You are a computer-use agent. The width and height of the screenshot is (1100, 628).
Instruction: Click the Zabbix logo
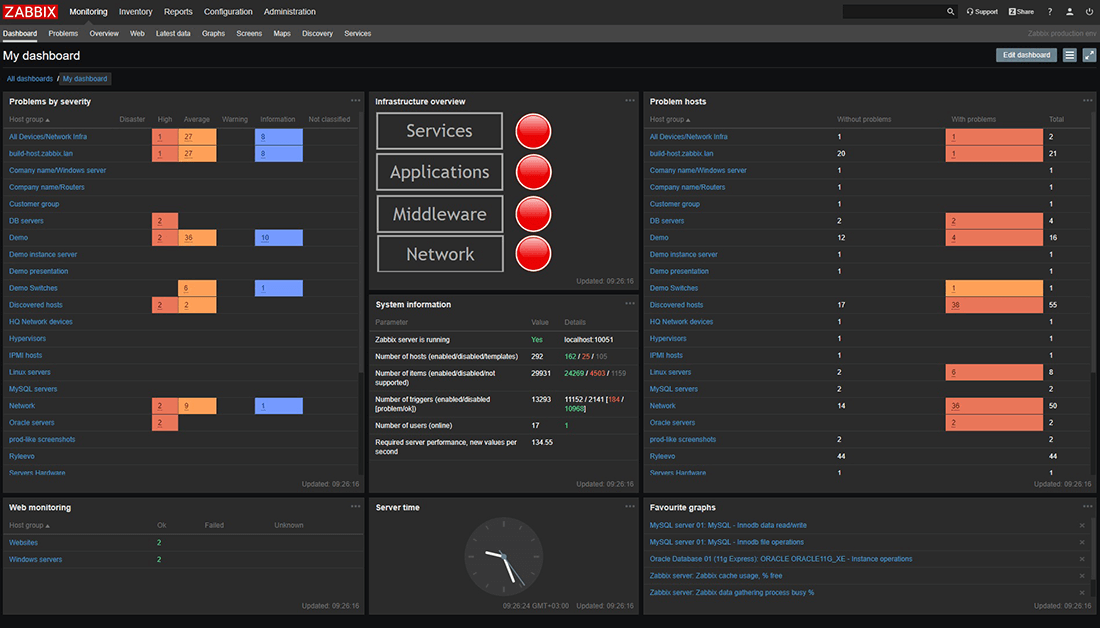coord(31,12)
